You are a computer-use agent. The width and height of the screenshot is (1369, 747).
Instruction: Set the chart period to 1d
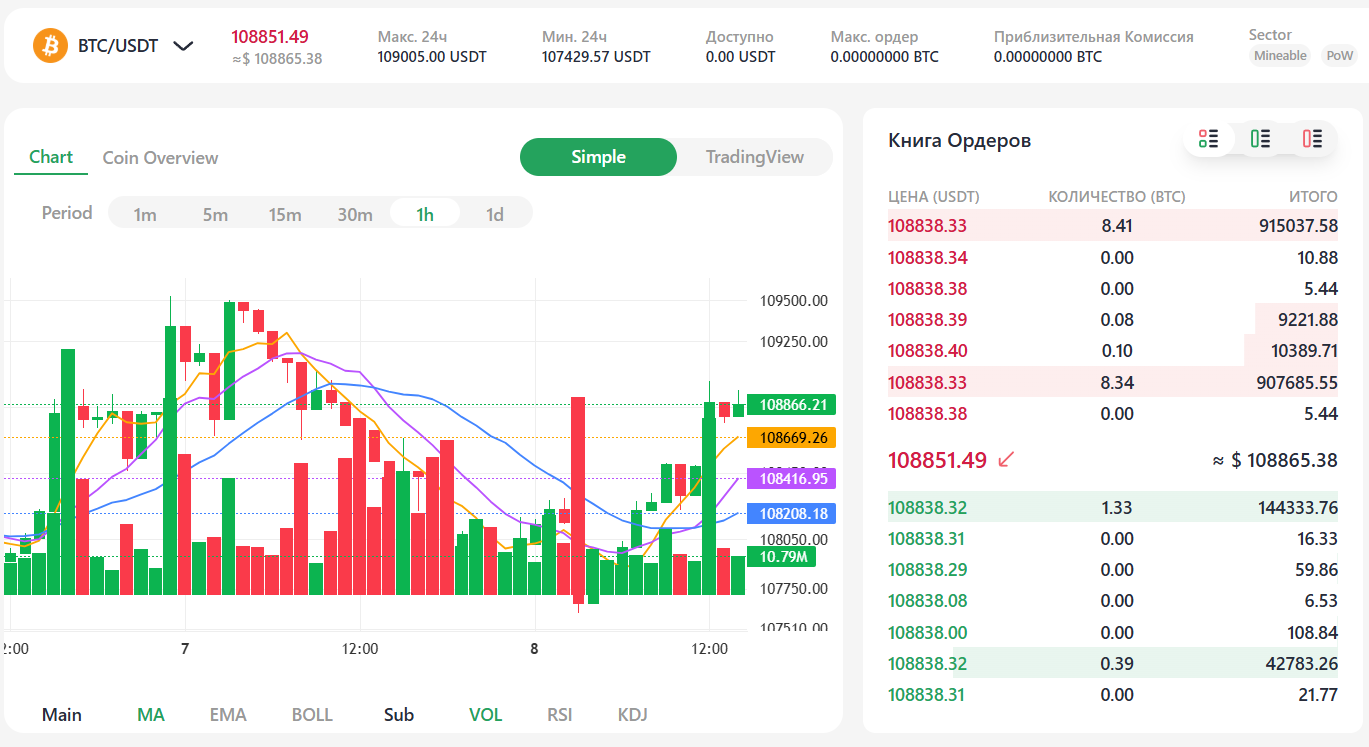(x=494, y=214)
